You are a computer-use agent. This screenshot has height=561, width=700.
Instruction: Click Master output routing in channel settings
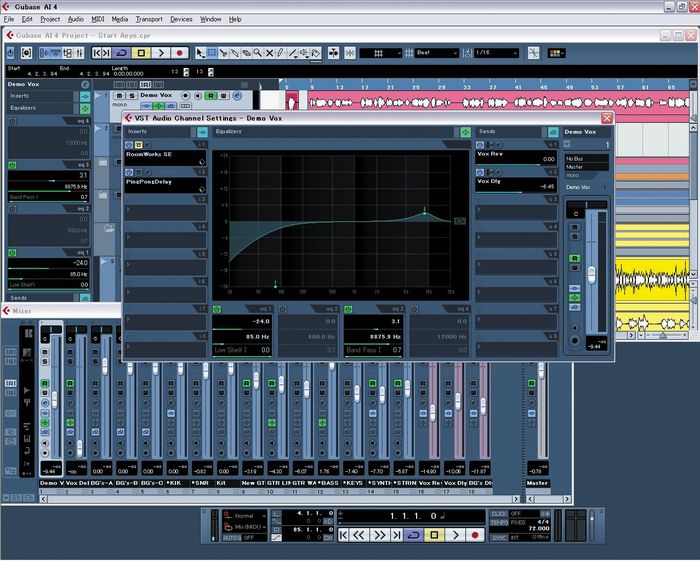click(x=587, y=166)
